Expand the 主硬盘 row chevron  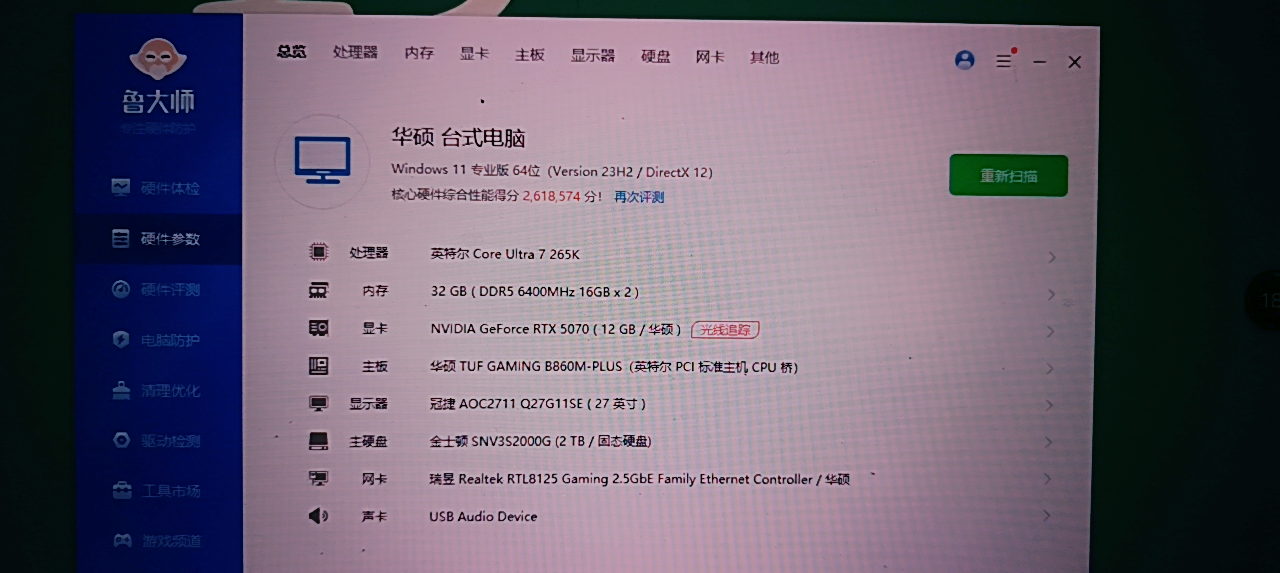point(1049,442)
